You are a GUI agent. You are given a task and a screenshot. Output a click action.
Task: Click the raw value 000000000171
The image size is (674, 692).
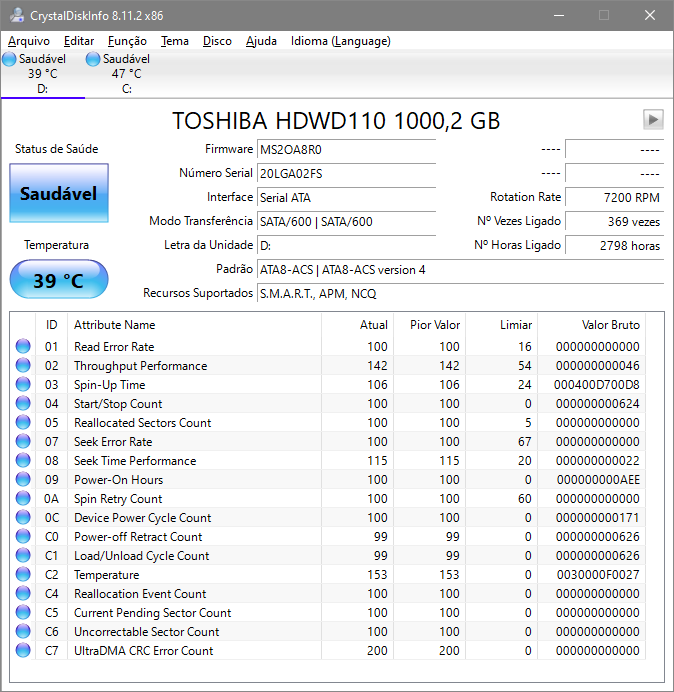pos(598,518)
